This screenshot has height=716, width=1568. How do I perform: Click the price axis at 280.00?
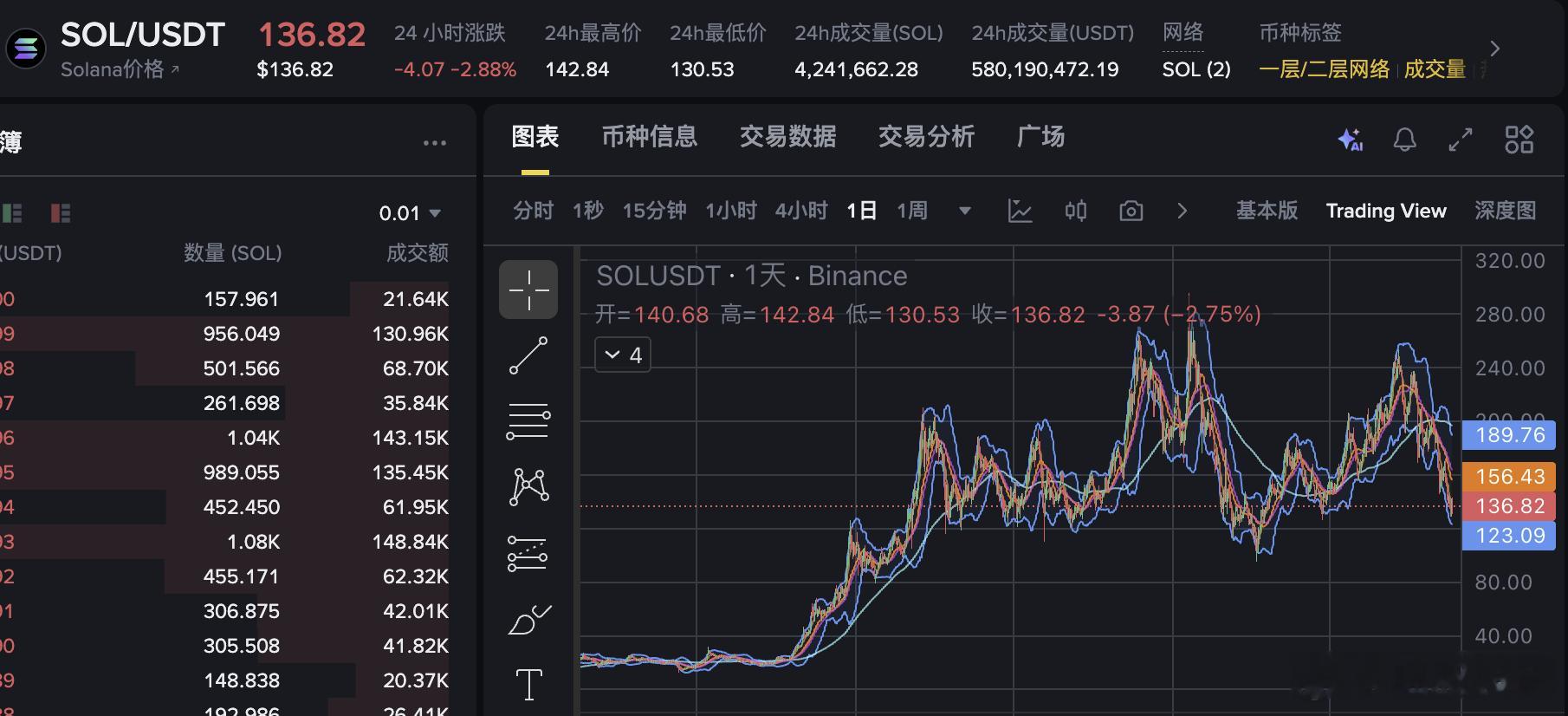1510,315
